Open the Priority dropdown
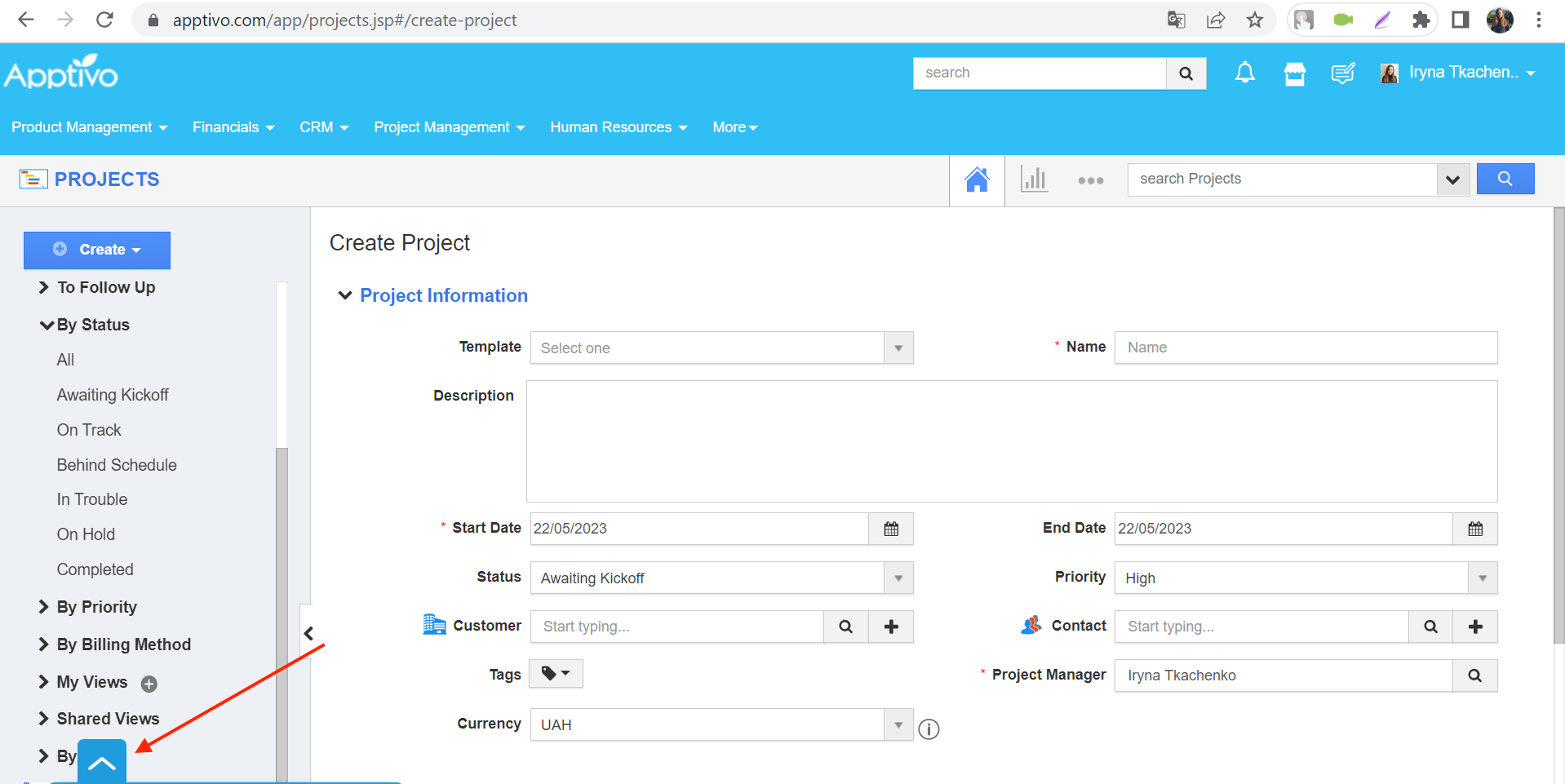The height and width of the screenshot is (784, 1565). [1306, 578]
